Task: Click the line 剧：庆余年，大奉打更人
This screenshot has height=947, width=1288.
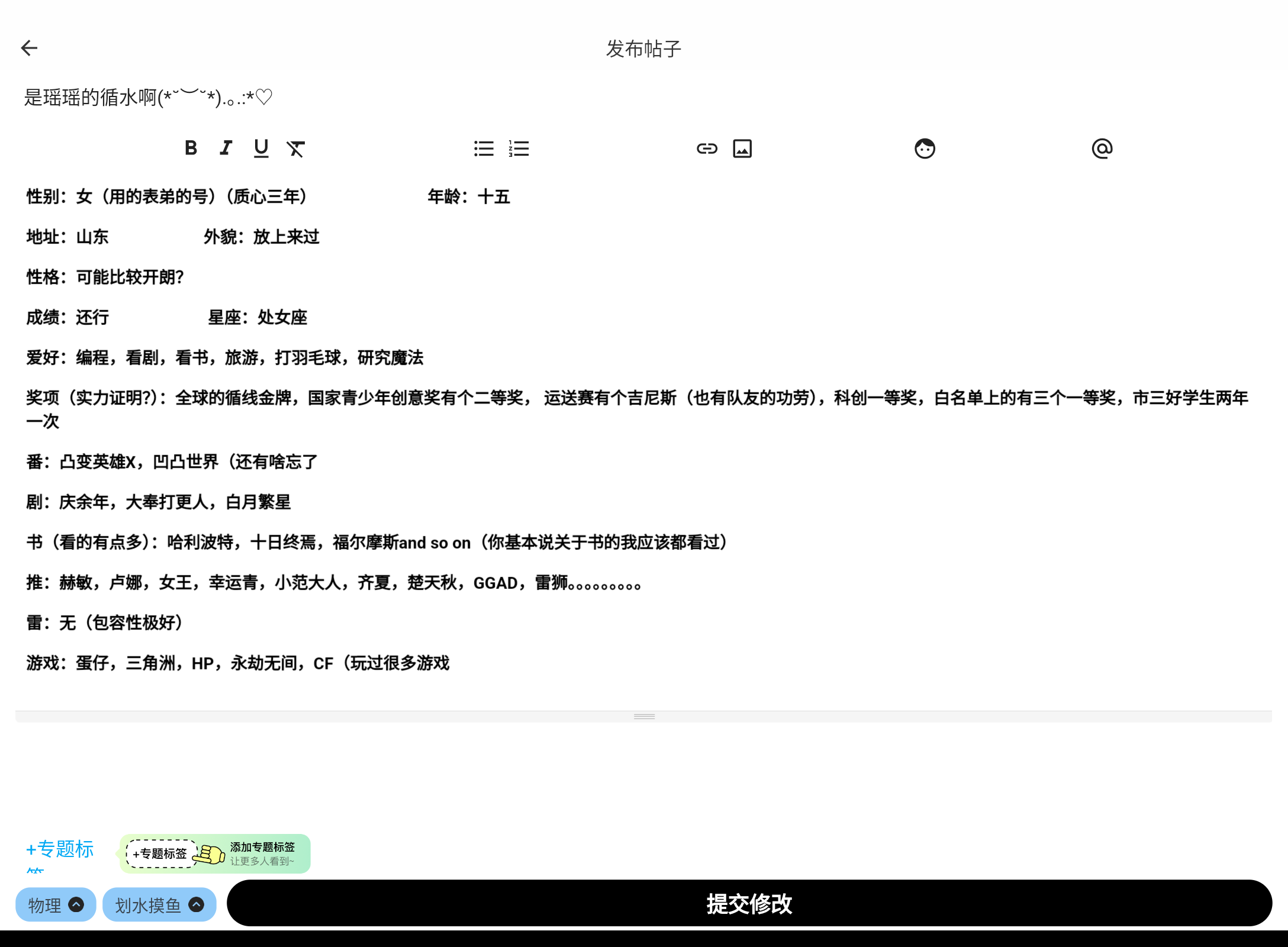Action: coord(159,502)
